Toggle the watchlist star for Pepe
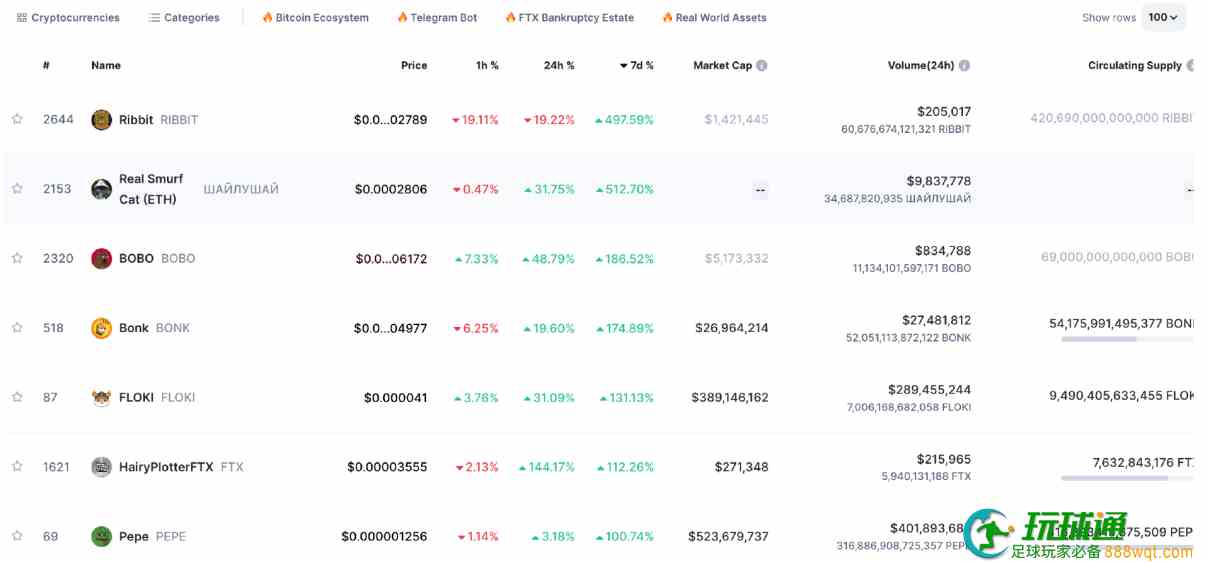The width and height of the screenshot is (1210, 562). point(17,536)
